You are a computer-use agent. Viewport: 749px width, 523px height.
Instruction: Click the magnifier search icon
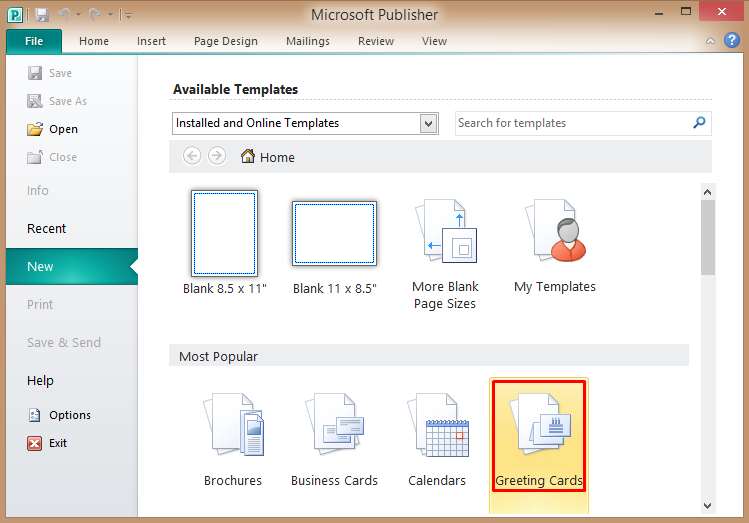tap(699, 123)
